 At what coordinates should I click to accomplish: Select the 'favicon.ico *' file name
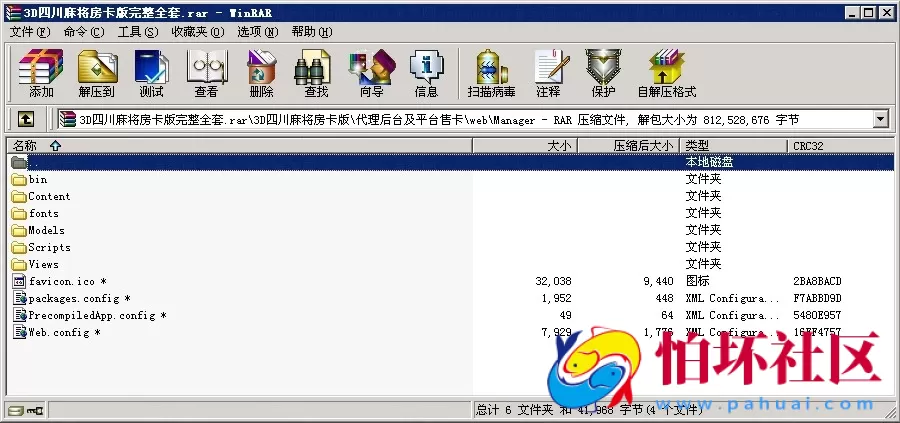coord(68,282)
